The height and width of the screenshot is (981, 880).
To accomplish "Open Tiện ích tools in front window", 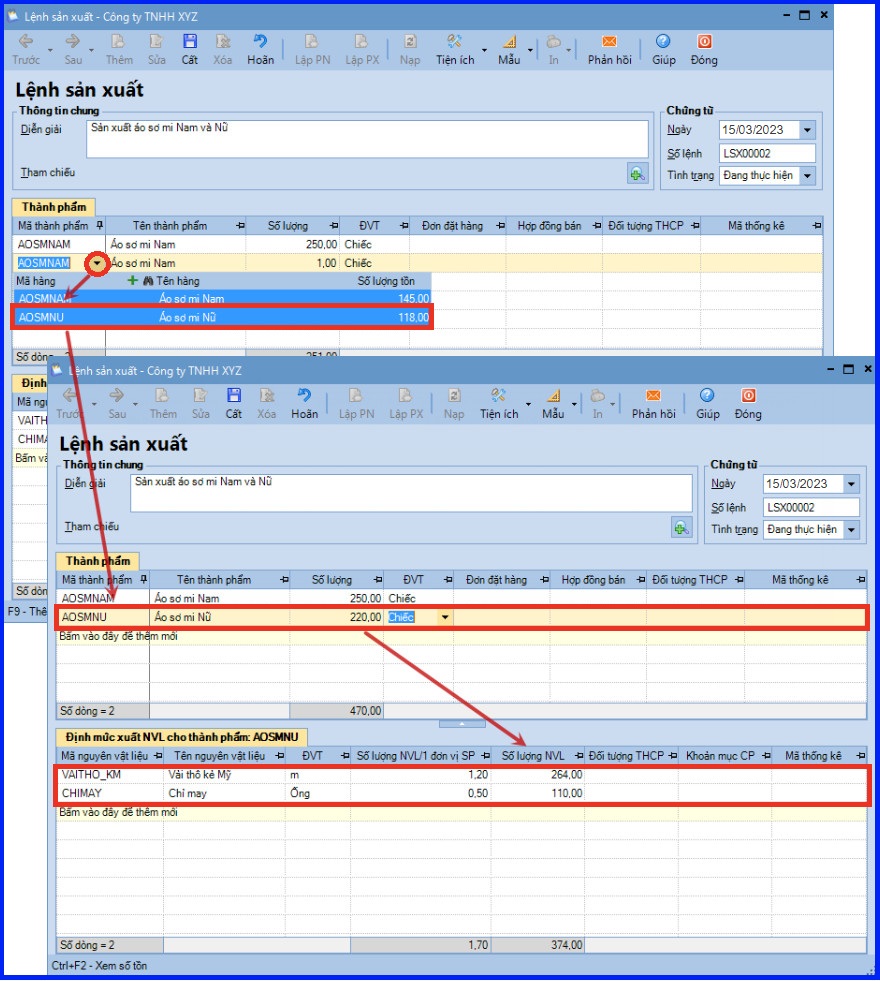I will [498, 395].
